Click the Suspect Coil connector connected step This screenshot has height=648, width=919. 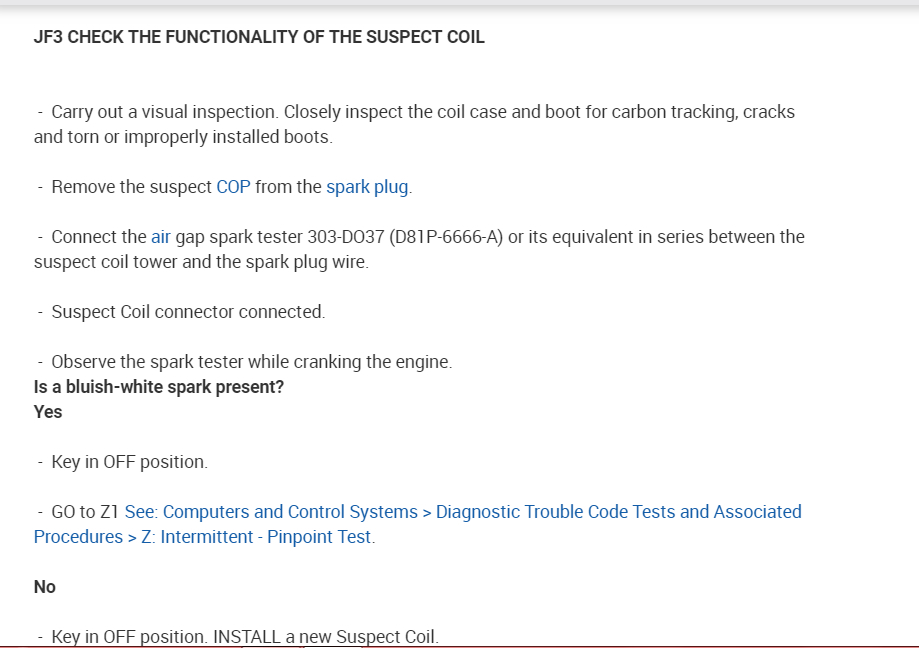point(188,312)
